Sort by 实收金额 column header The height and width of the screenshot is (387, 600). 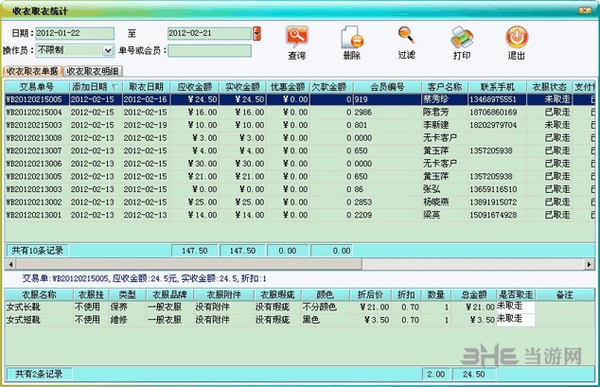(x=242, y=87)
